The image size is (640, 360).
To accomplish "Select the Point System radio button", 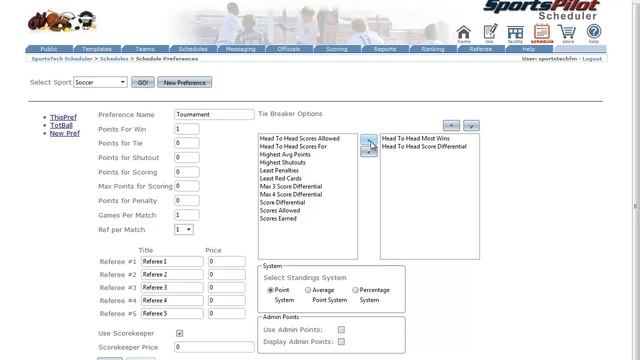I will coord(270,290).
